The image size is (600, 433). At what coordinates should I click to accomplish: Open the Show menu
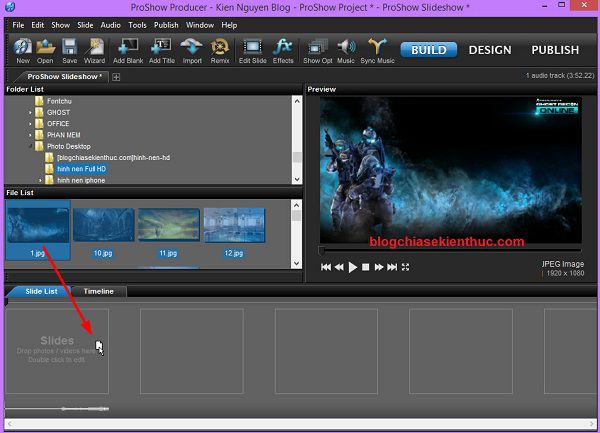(x=60, y=25)
